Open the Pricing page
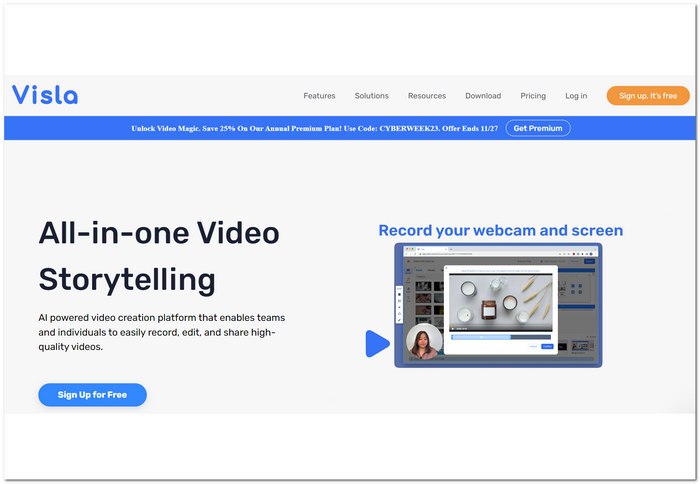700x484 pixels. (x=532, y=96)
